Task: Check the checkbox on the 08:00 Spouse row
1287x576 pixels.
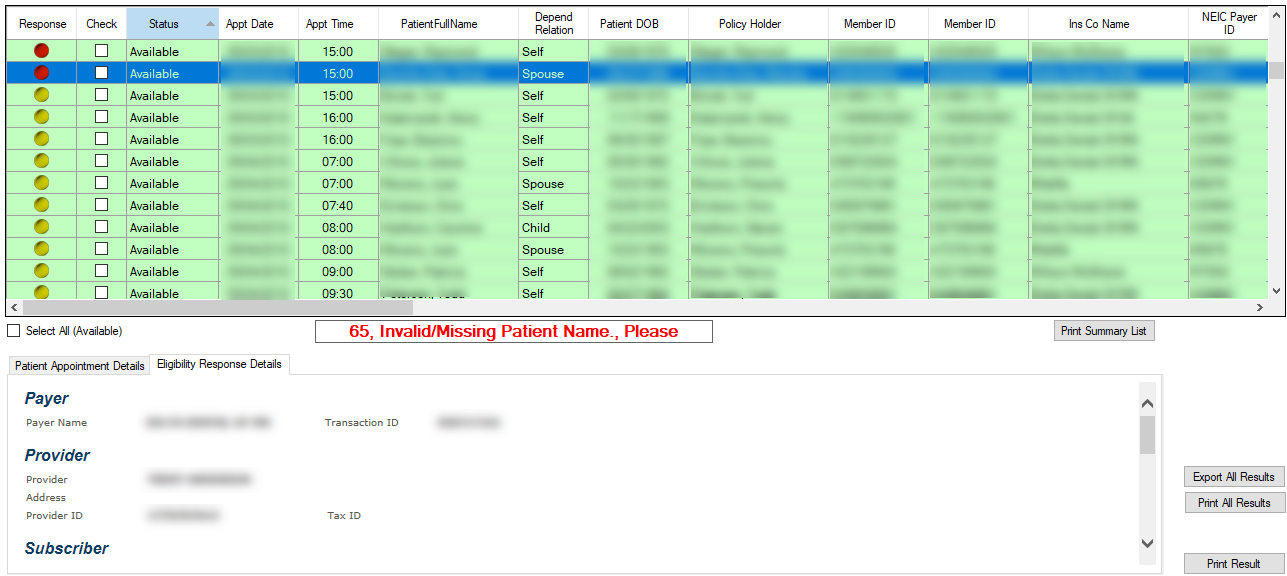Action: click(x=101, y=249)
